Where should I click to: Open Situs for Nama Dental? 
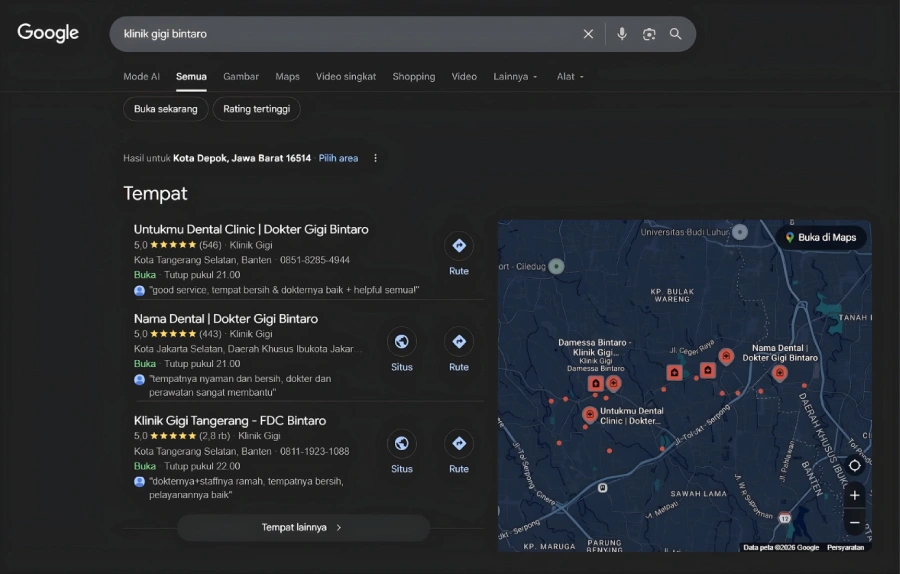[402, 350]
